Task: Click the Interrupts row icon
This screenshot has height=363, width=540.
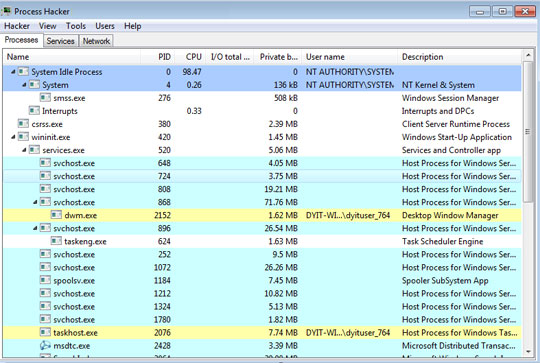Action: [x=34, y=111]
